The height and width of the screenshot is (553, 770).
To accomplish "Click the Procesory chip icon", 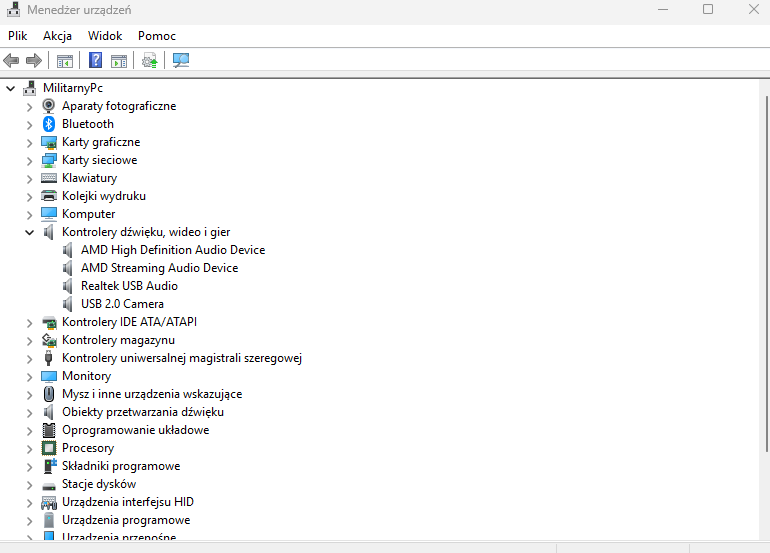I will tap(49, 448).
